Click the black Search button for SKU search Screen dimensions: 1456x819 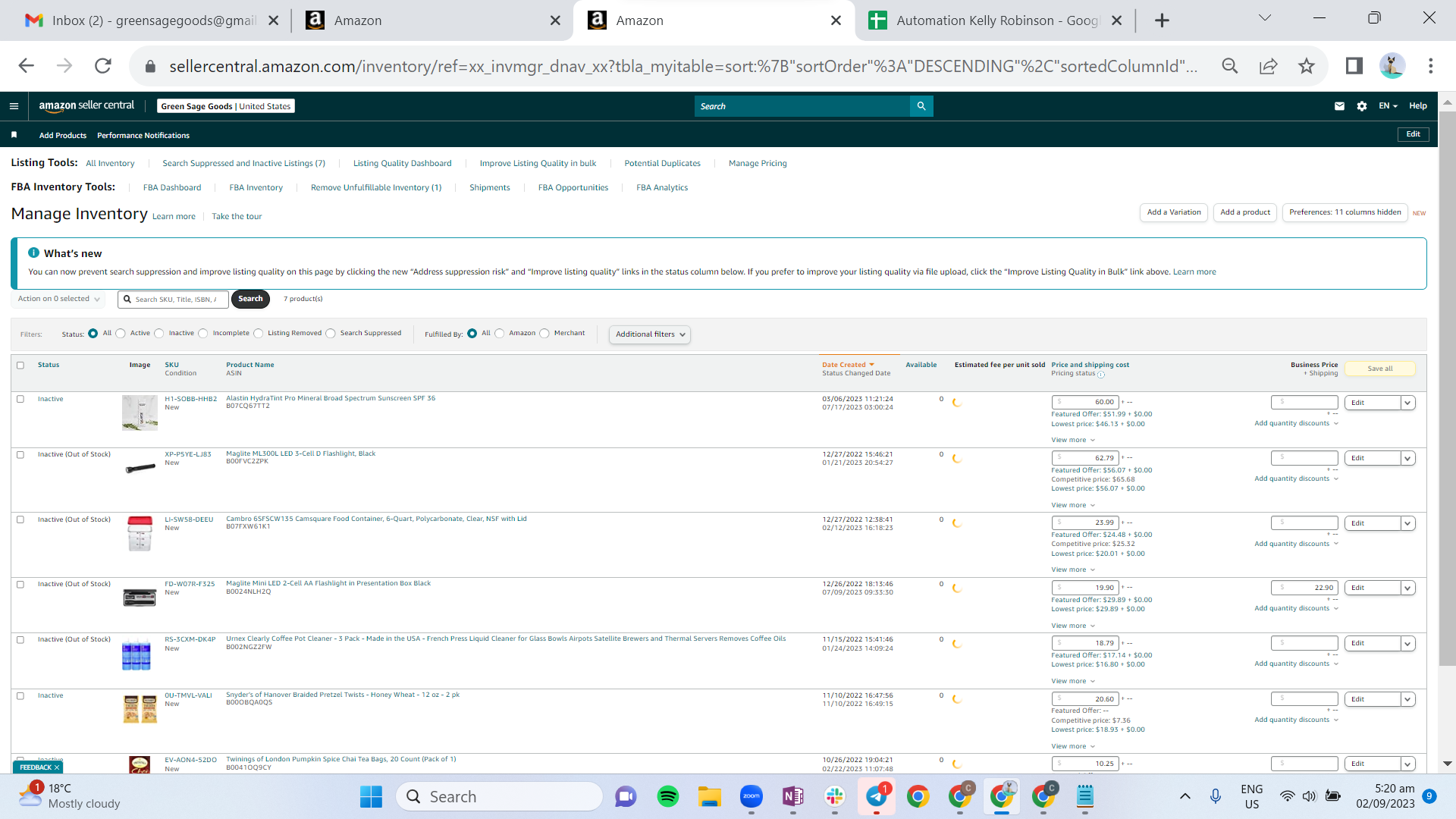pyautogui.click(x=250, y=299)
